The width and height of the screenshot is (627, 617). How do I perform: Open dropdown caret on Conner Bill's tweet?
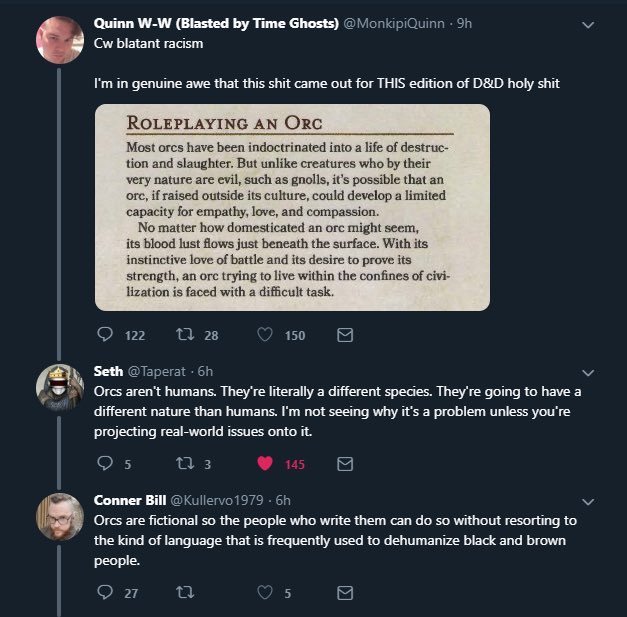[588, 500]
